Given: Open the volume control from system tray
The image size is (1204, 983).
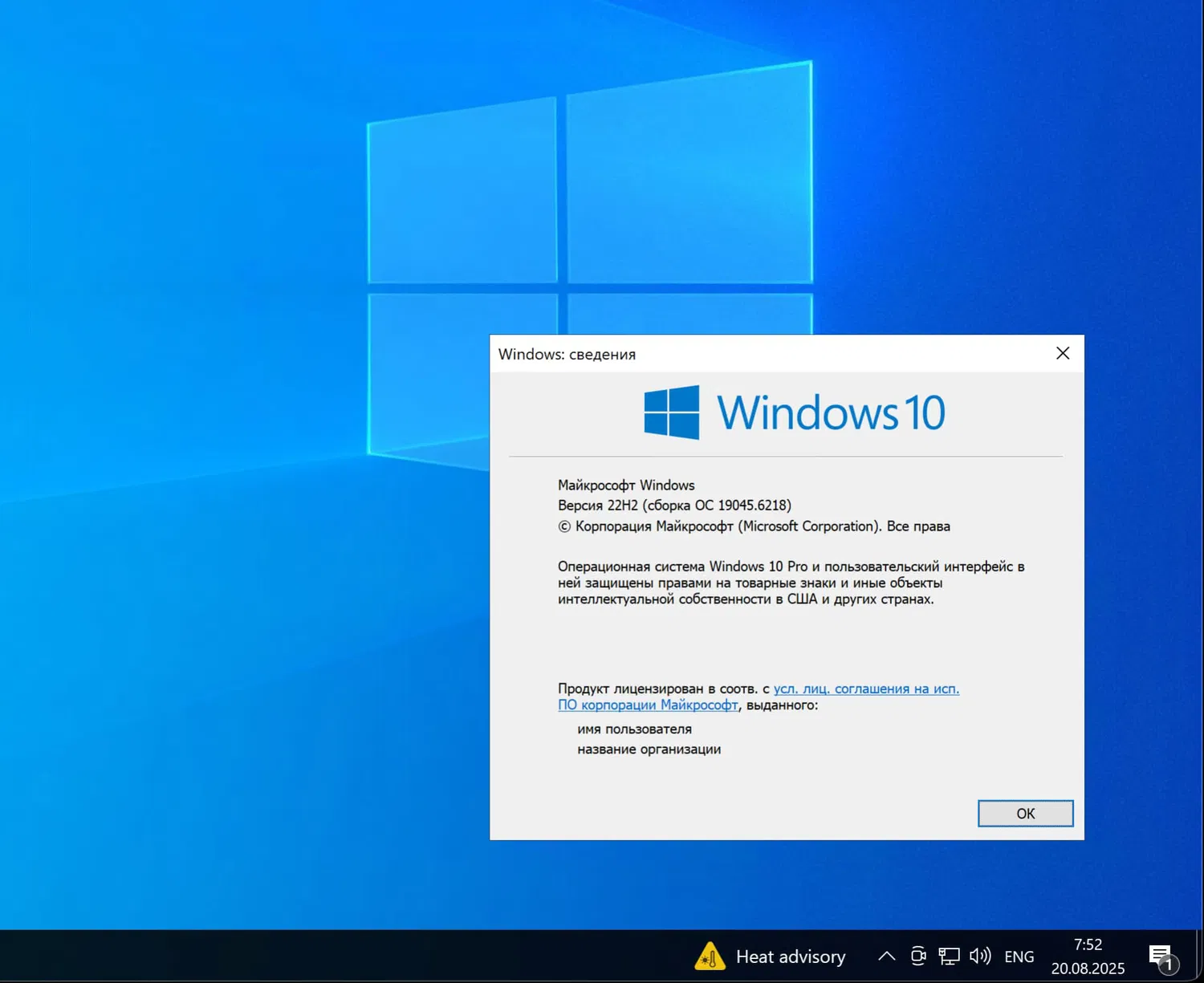Looking at the screenshot, I should [980, 956].
